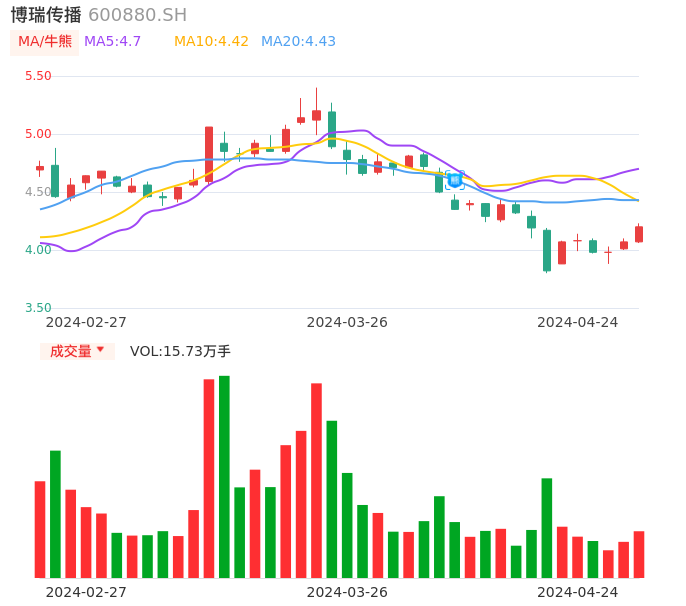Select the leftmost red volume bar
The width and height of the screenshot is (686, 606).
coord(40,529)
